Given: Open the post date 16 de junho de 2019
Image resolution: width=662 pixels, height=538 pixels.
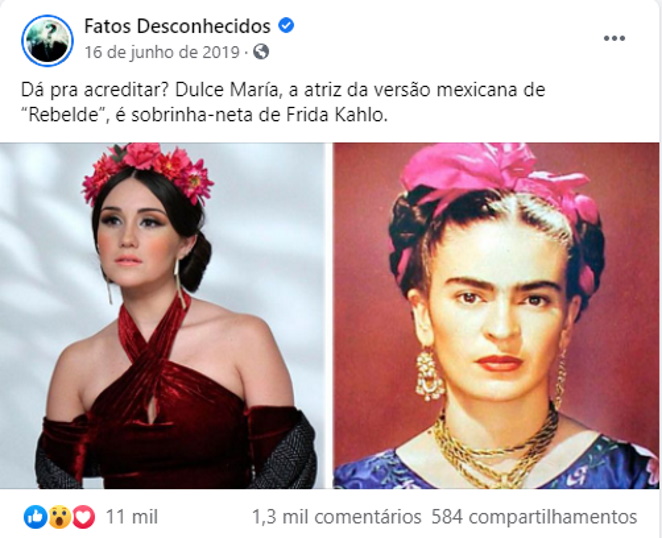Looking at the screenshot, I should (162, 52).
